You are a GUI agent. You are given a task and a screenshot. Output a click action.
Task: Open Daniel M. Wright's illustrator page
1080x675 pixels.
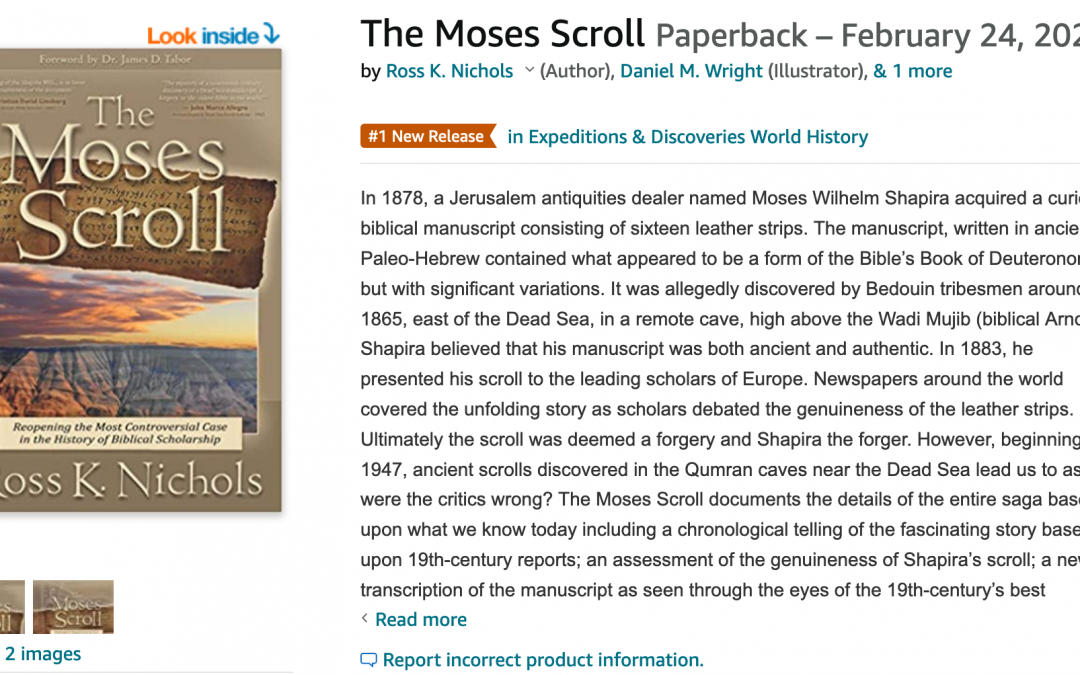691,71
